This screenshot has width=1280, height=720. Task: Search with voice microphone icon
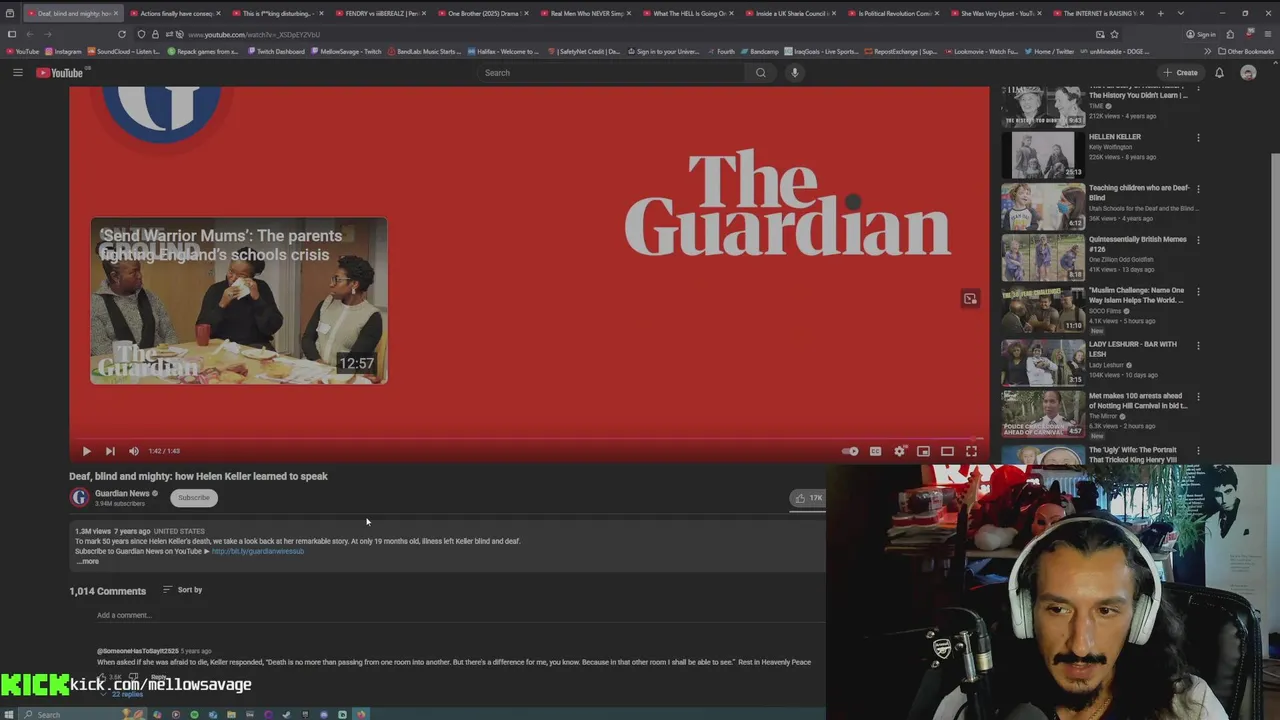795,72
